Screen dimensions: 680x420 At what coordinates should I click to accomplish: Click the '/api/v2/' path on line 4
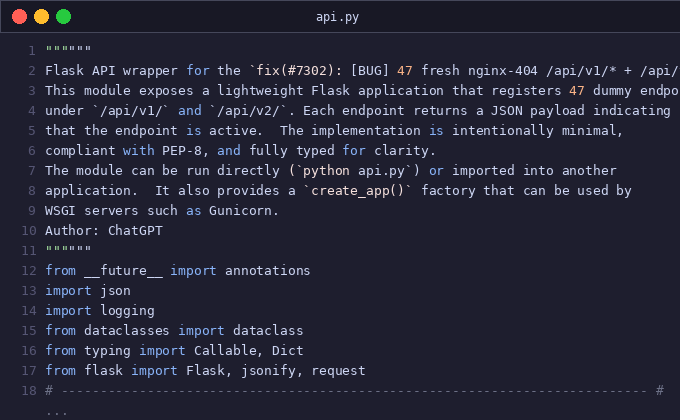tap(248, 111)
